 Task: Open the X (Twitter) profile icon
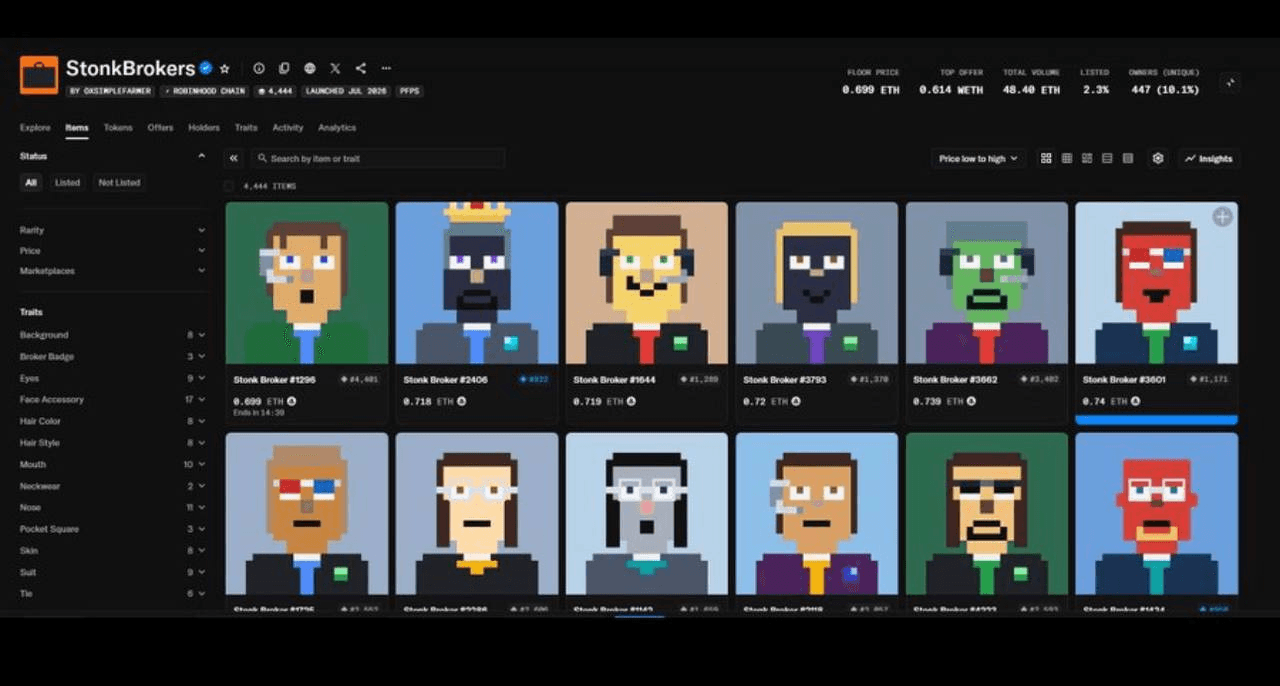pos(335,68)
